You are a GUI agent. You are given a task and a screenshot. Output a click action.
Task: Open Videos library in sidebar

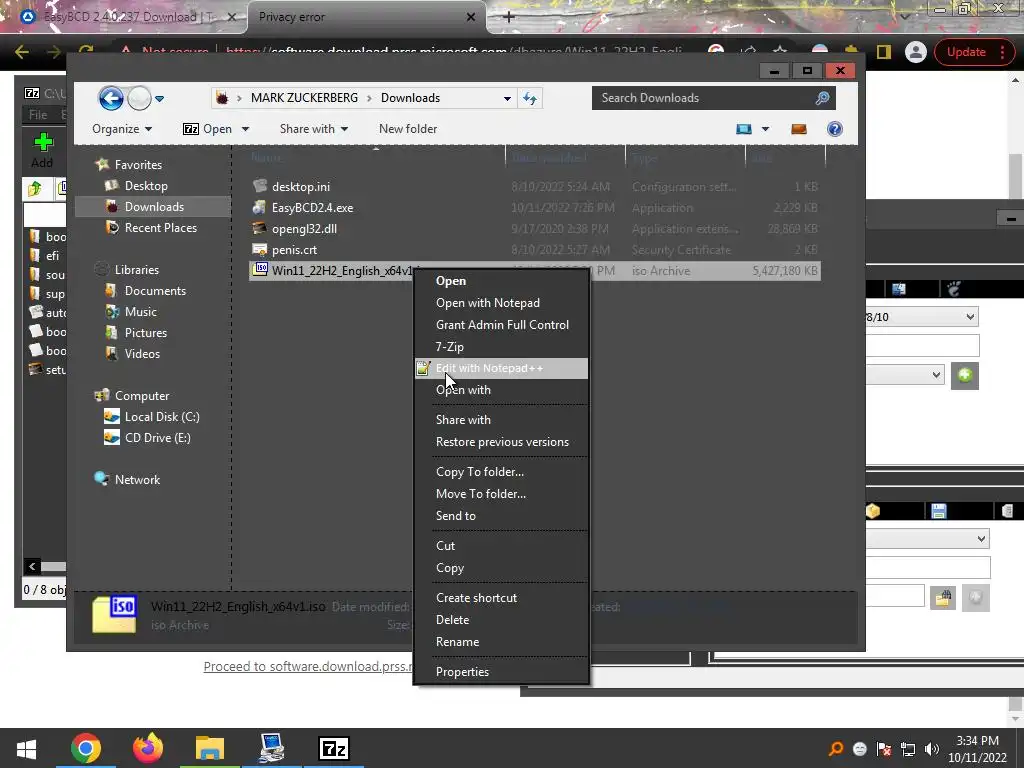(x=142, y=353)
